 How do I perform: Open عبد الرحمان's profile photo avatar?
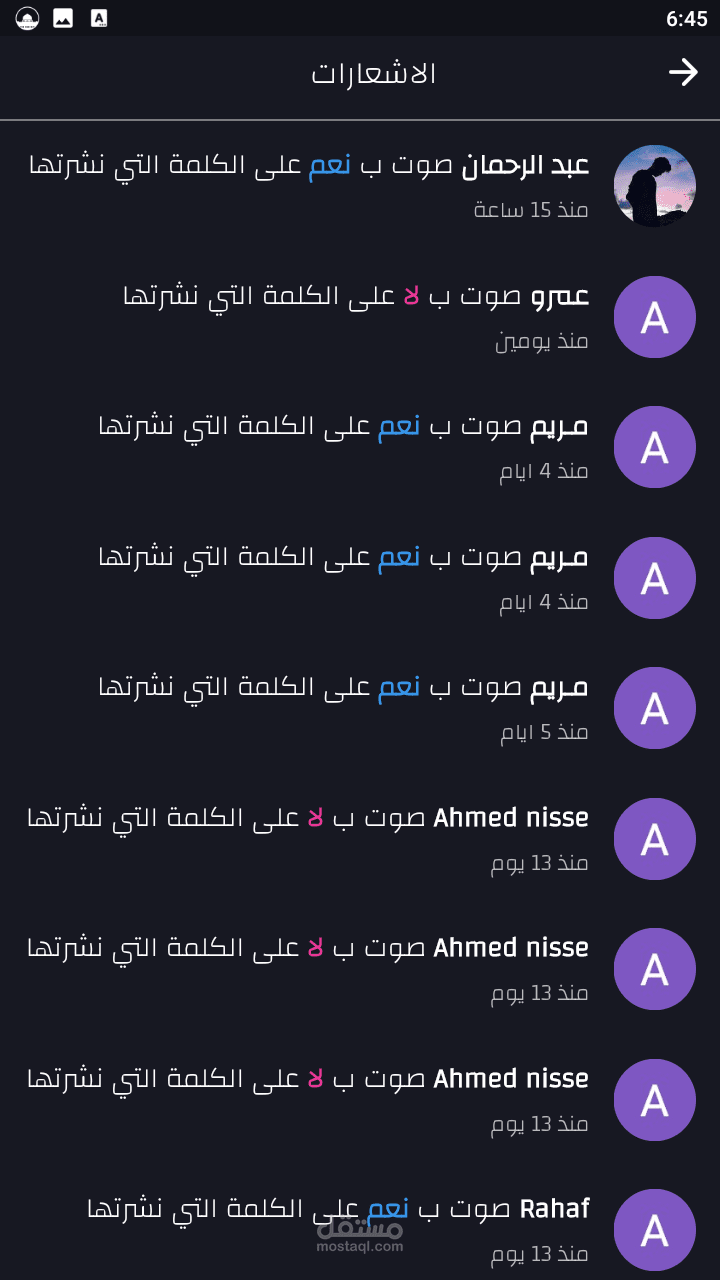click(x=654, y=186)
